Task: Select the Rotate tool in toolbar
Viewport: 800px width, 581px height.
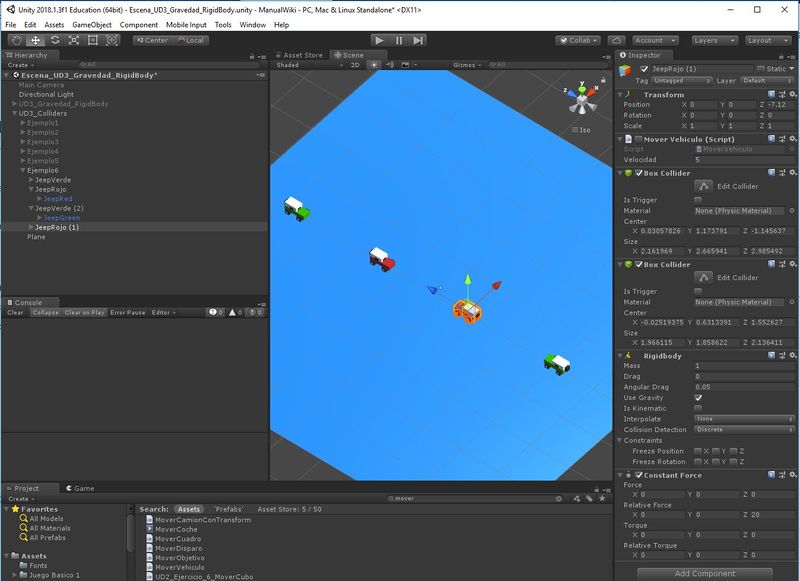Action: (55, 40)
